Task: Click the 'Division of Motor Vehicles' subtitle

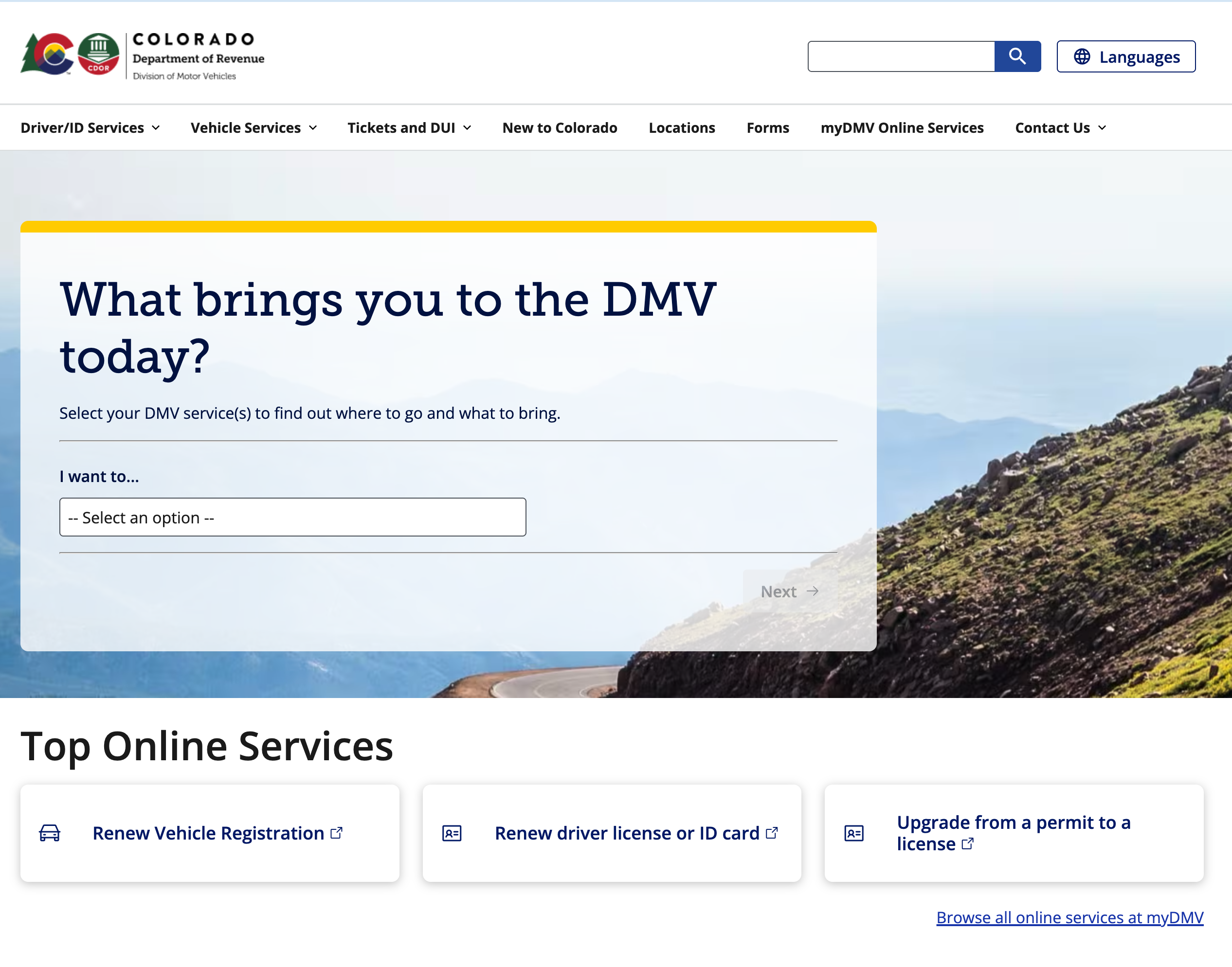Action: click(x=184, y=76)
